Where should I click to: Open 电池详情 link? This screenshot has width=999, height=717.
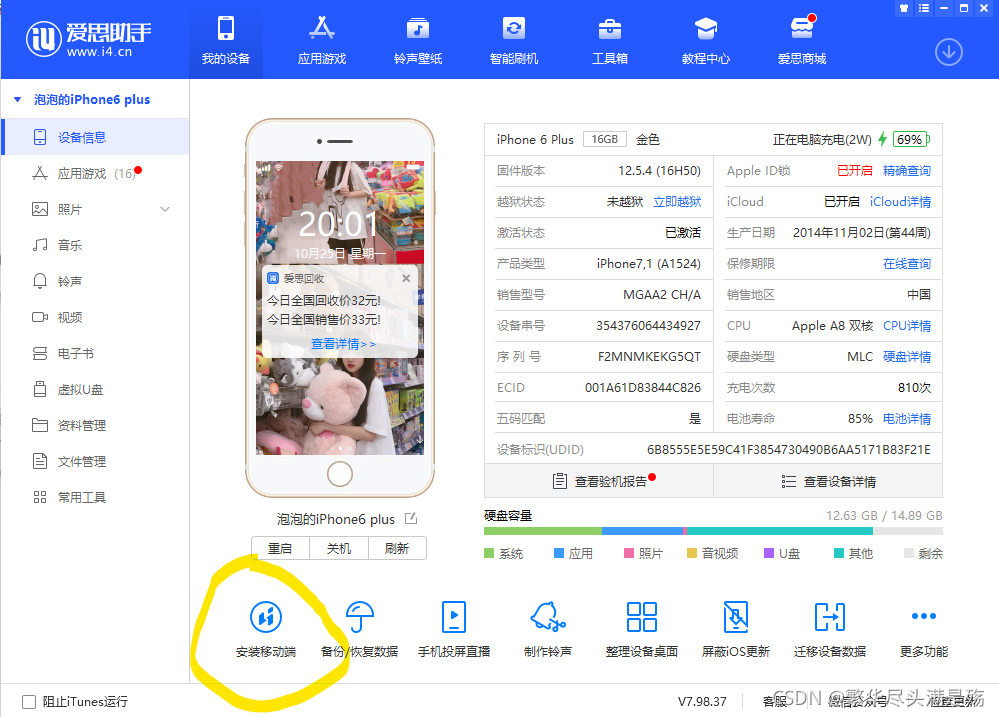pyautogui.click(x=907, y=419)
